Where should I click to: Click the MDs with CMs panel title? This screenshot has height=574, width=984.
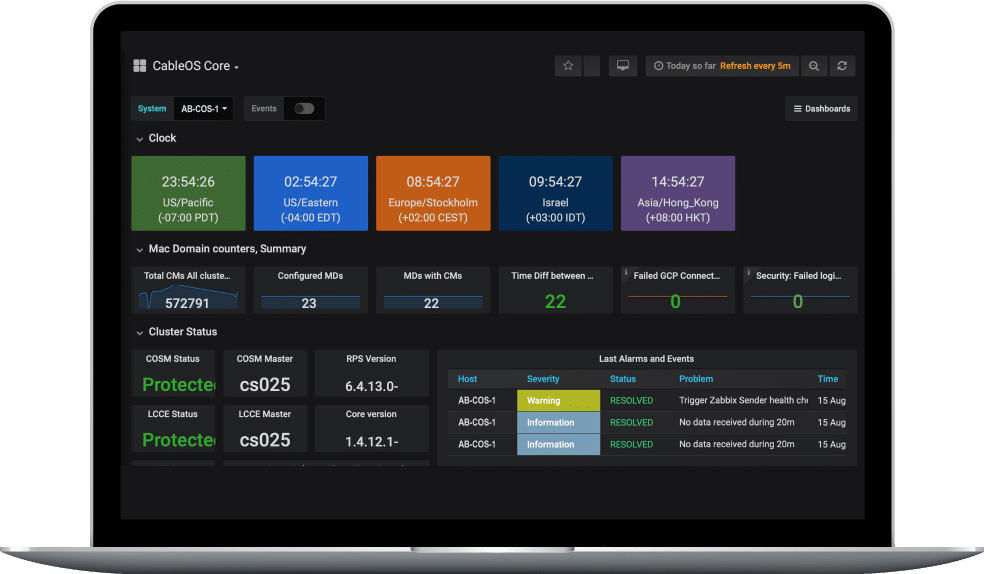[433, 276]
